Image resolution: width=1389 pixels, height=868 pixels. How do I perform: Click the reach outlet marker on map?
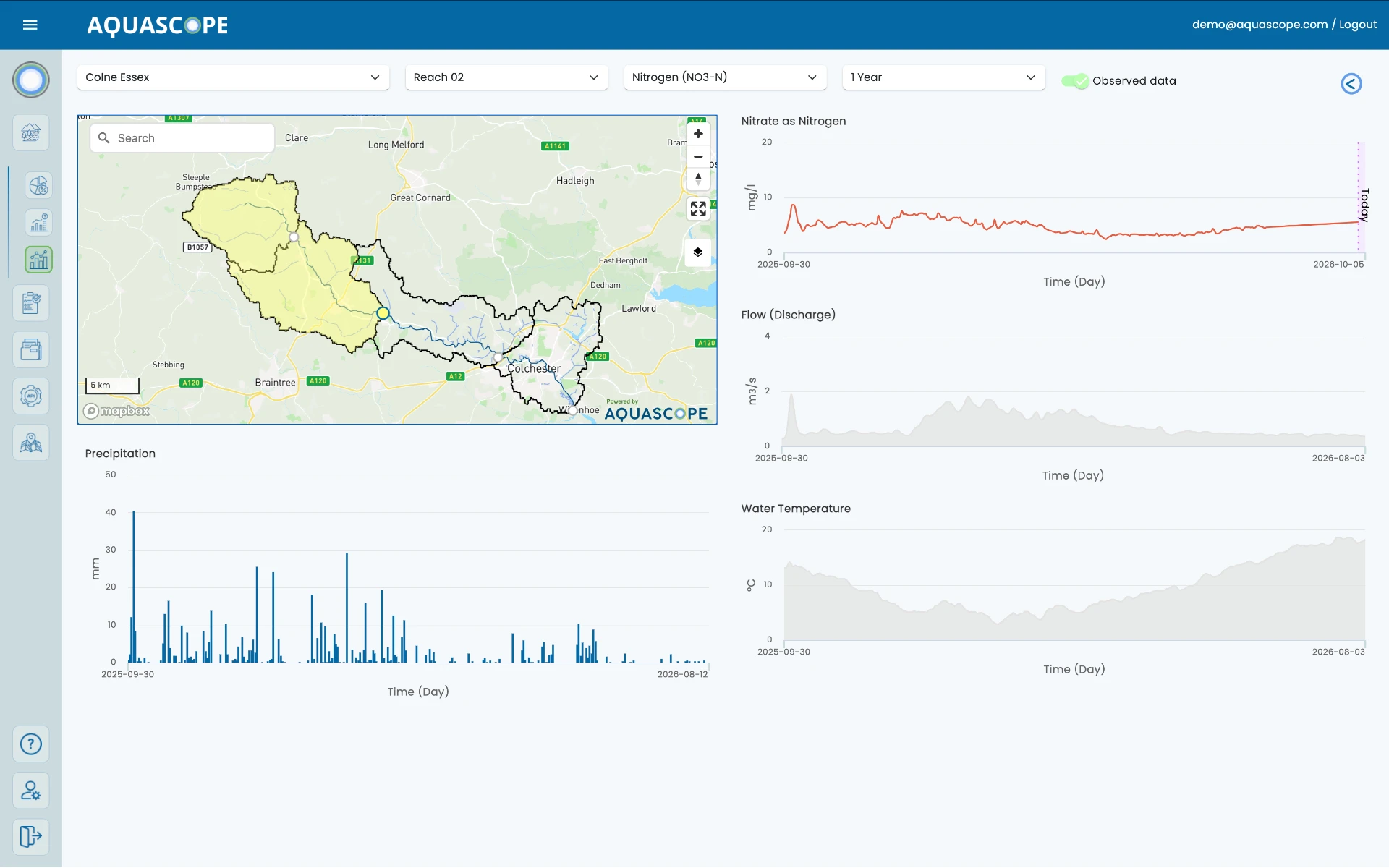coord(383,313)
